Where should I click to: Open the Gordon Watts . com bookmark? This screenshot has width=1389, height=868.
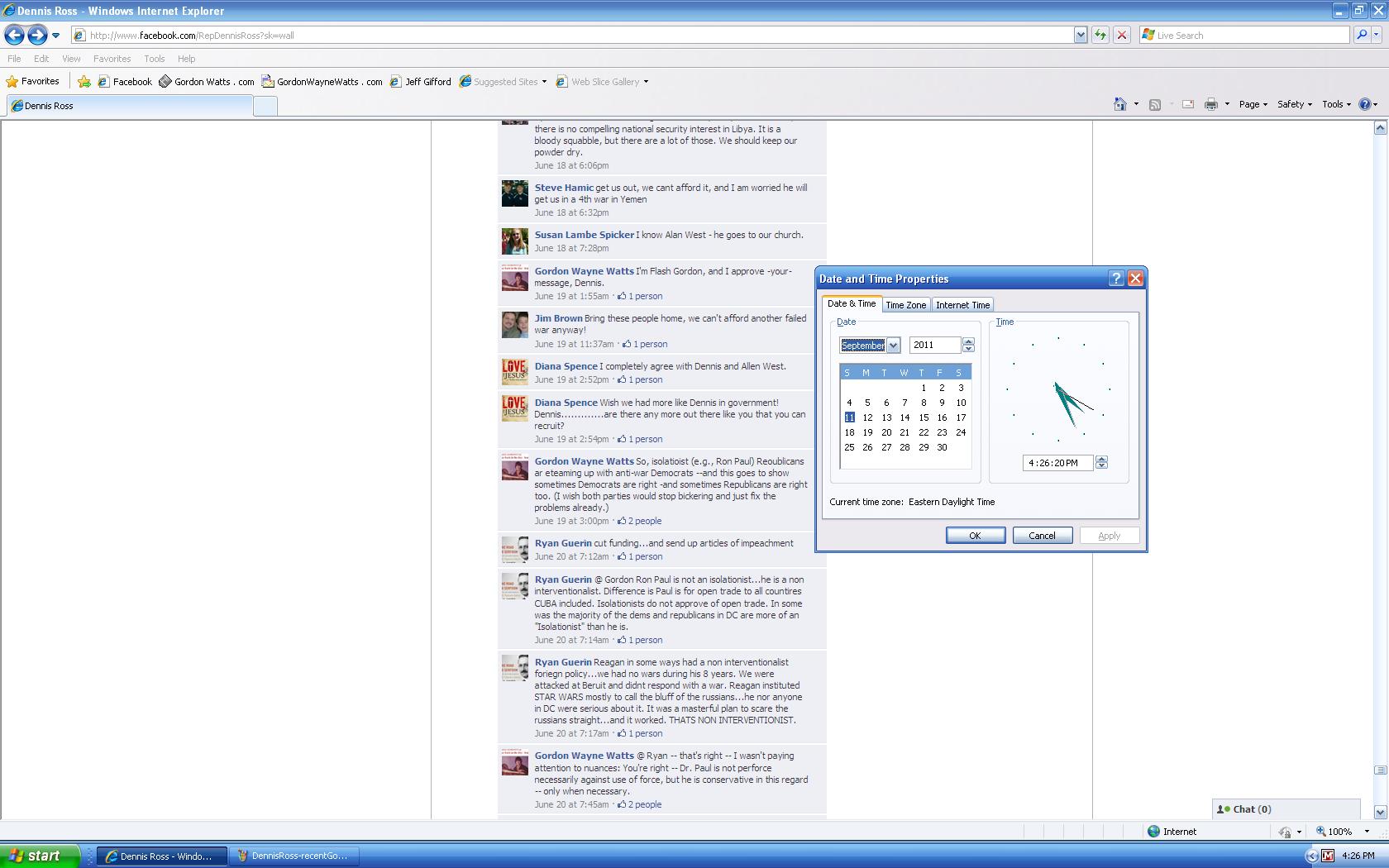coord(207,81)
